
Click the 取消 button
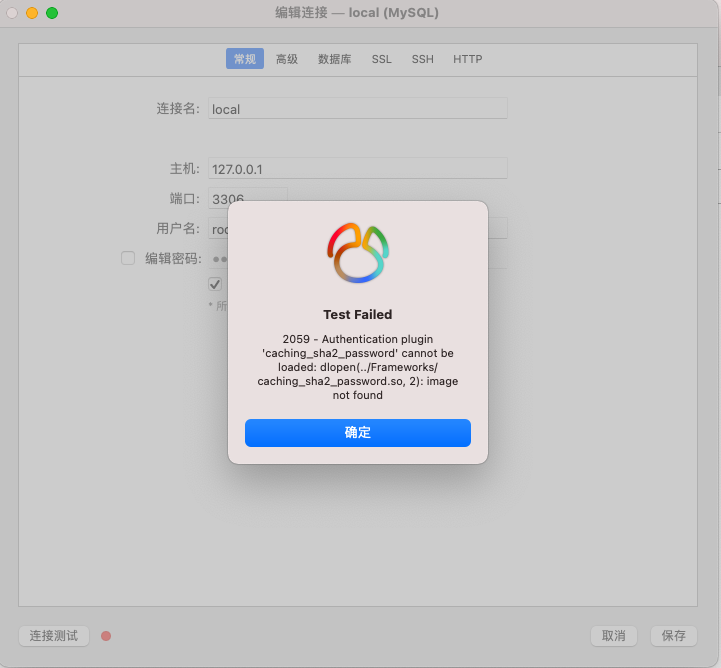[614, 636]
